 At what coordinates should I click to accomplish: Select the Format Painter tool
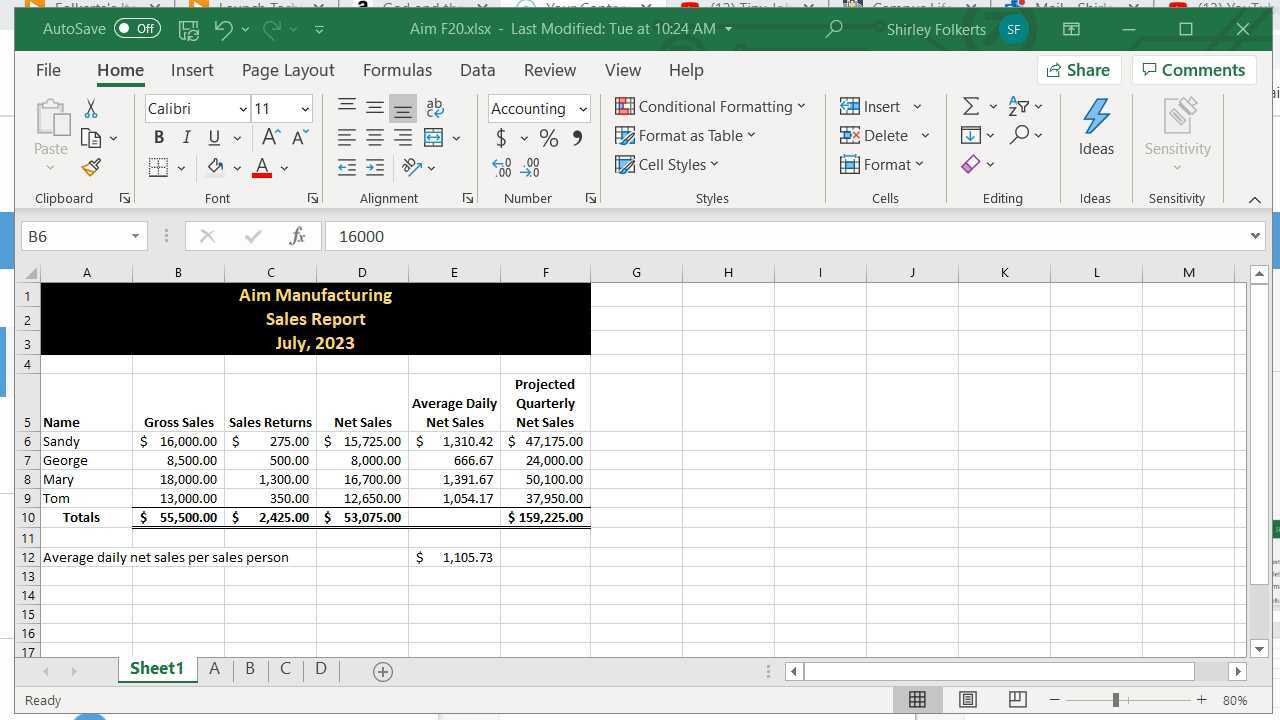91,167
